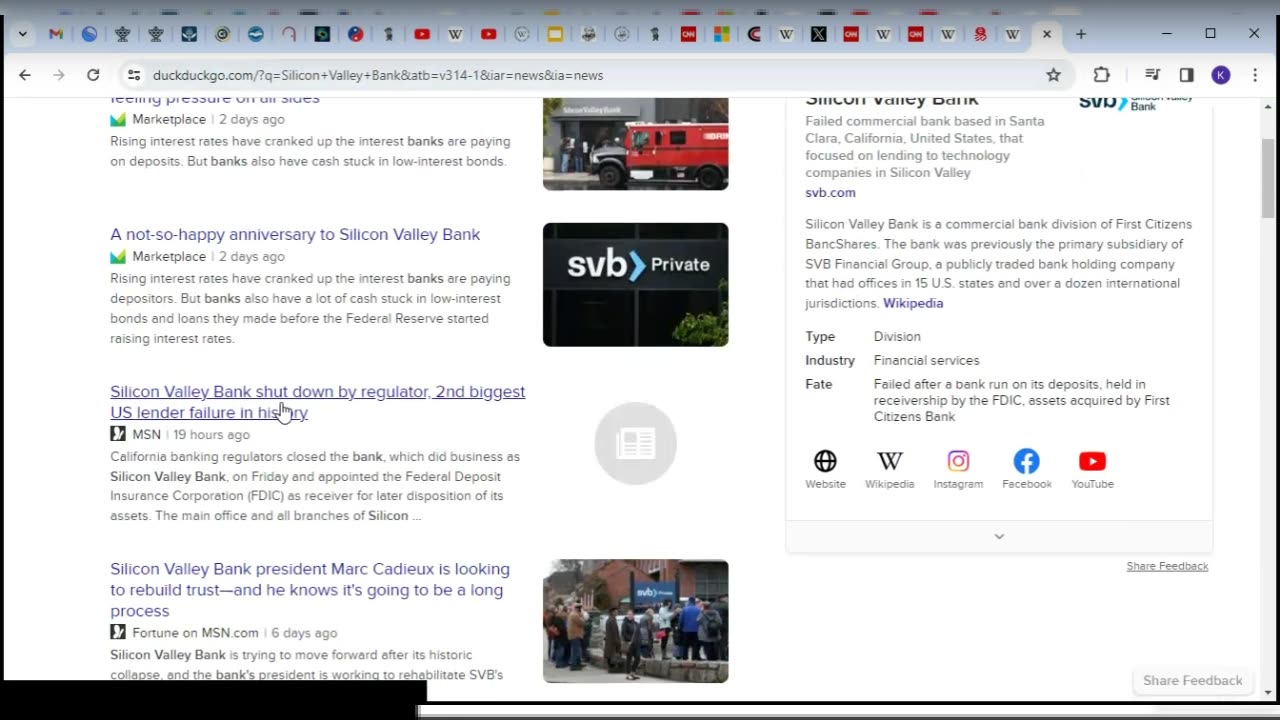Screen dimensions: 1280x720
Task: Open the Extensions puzzle icon
Action: 1102,75
